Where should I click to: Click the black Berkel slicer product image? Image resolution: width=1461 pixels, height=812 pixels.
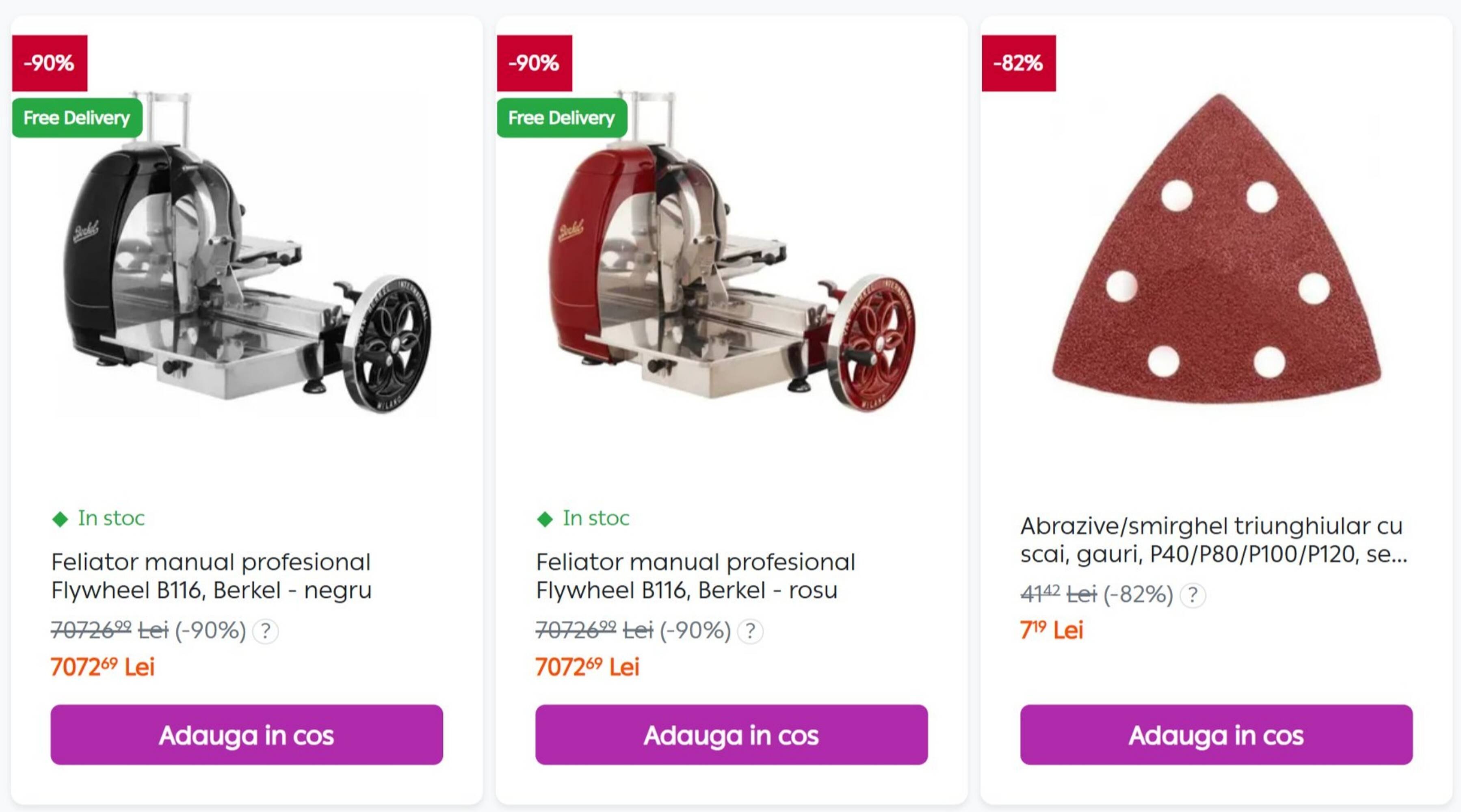(247, 253)
